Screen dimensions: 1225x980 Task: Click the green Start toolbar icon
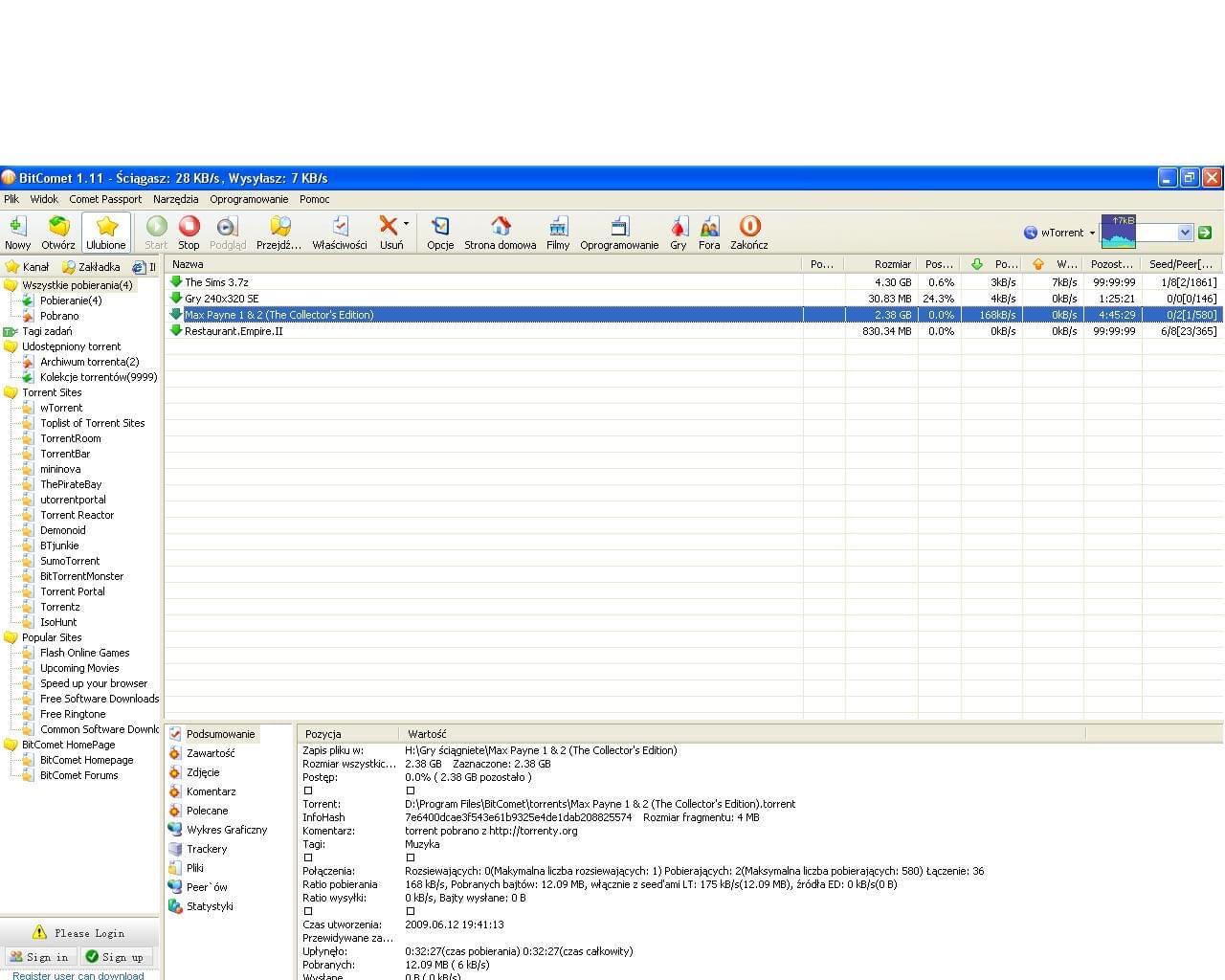[x=156, y=233]
